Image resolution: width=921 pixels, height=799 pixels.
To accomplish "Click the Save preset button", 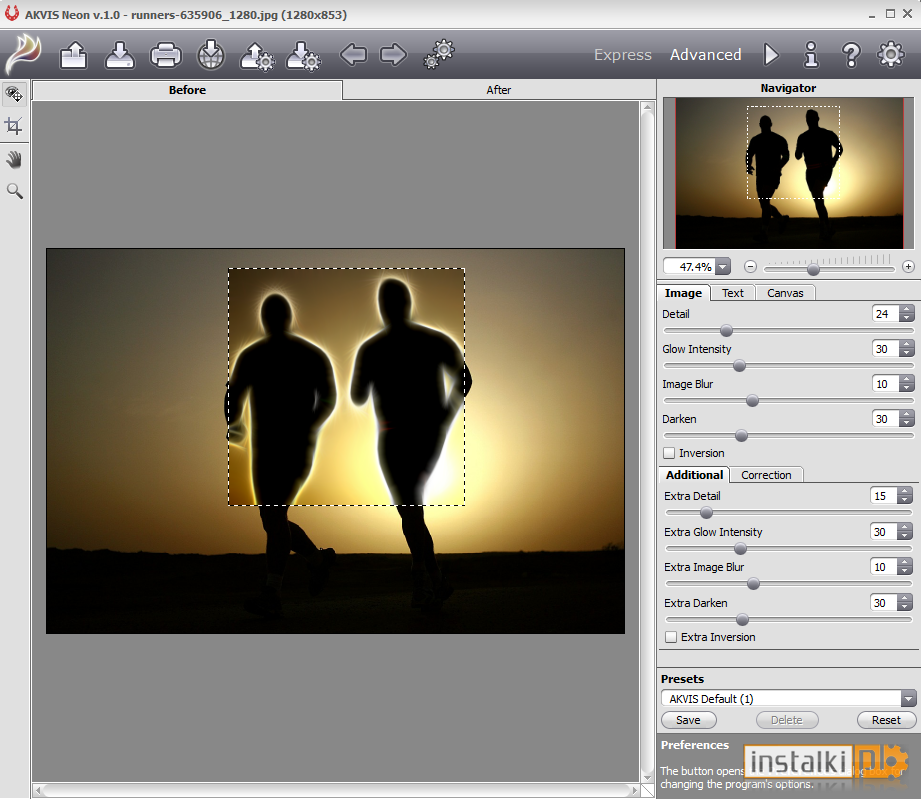I will coord(688,720).
